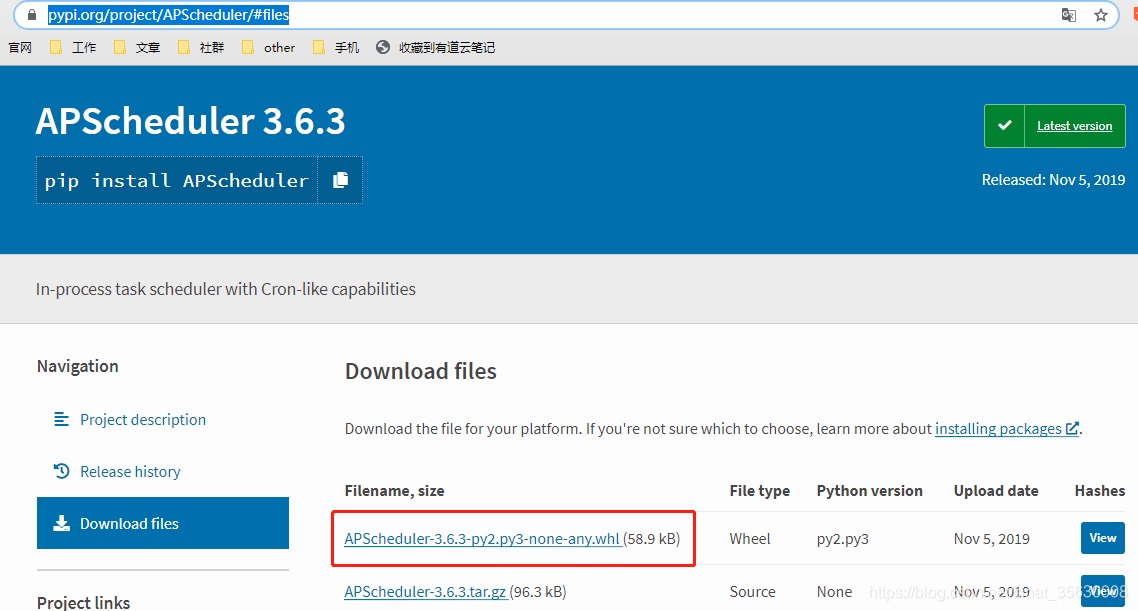Click the translate page icon
The height and width of the screenshot is (611, 1138).
(1068, 15)
